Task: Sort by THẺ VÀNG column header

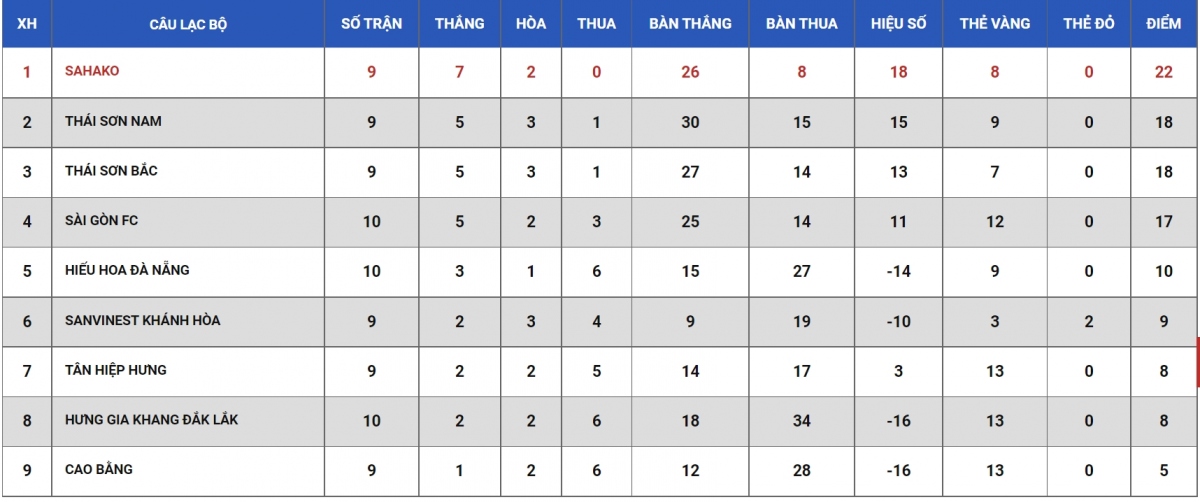Action: (x=994, y=24)
